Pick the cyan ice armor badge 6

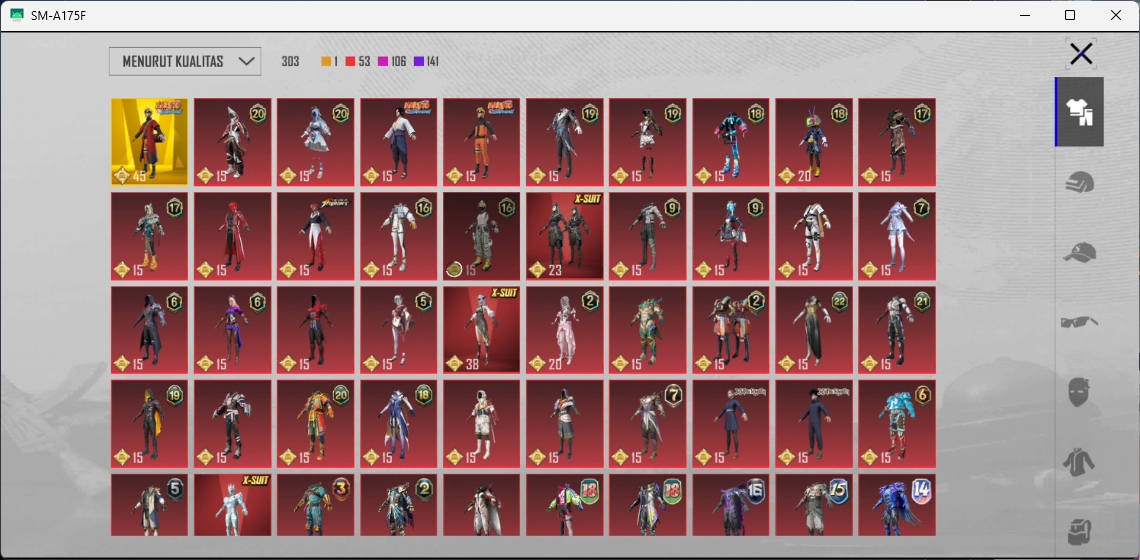(896, 423)
